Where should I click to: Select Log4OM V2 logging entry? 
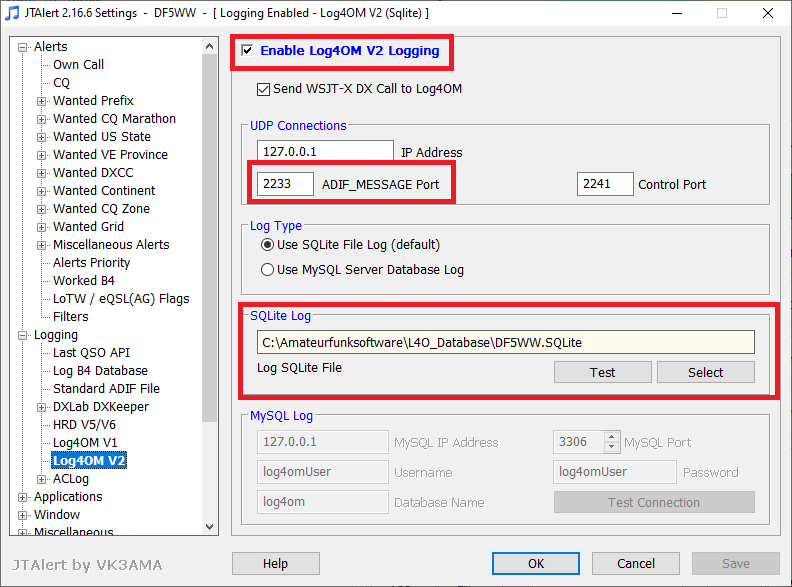(x=89, y=461)
